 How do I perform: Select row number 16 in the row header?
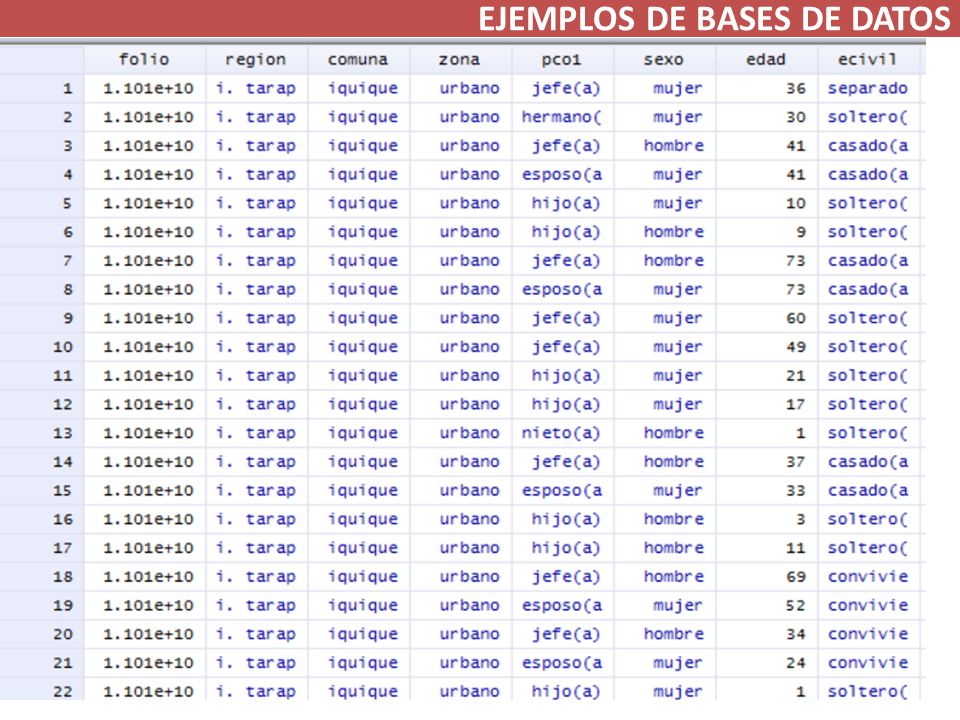click(42, 520)
